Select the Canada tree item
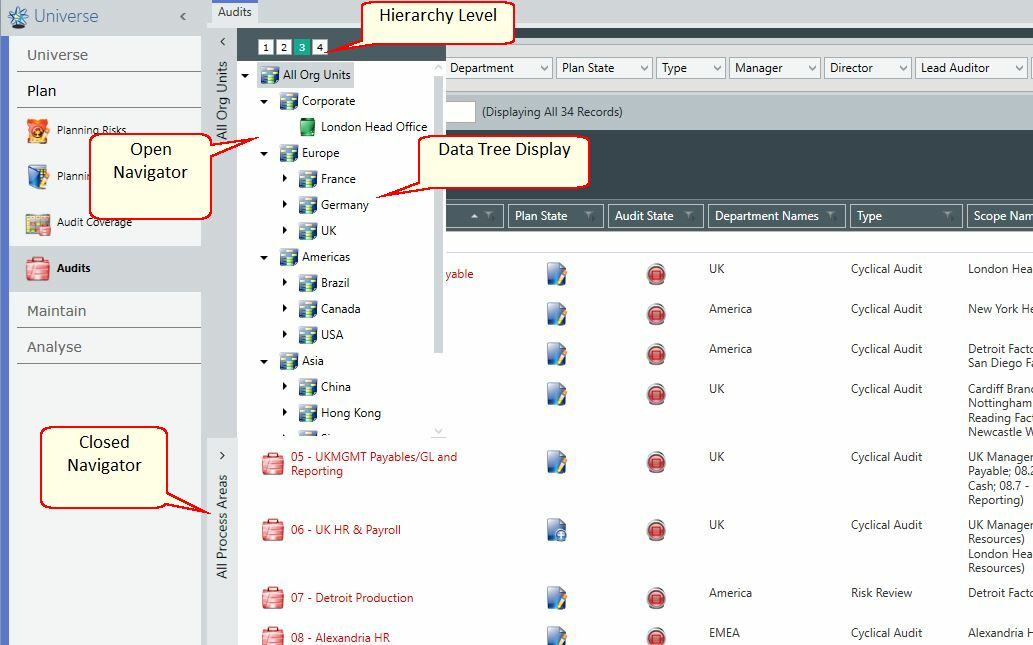The width and height of the screenshot is (1033, 645). [x=340, y=308]
